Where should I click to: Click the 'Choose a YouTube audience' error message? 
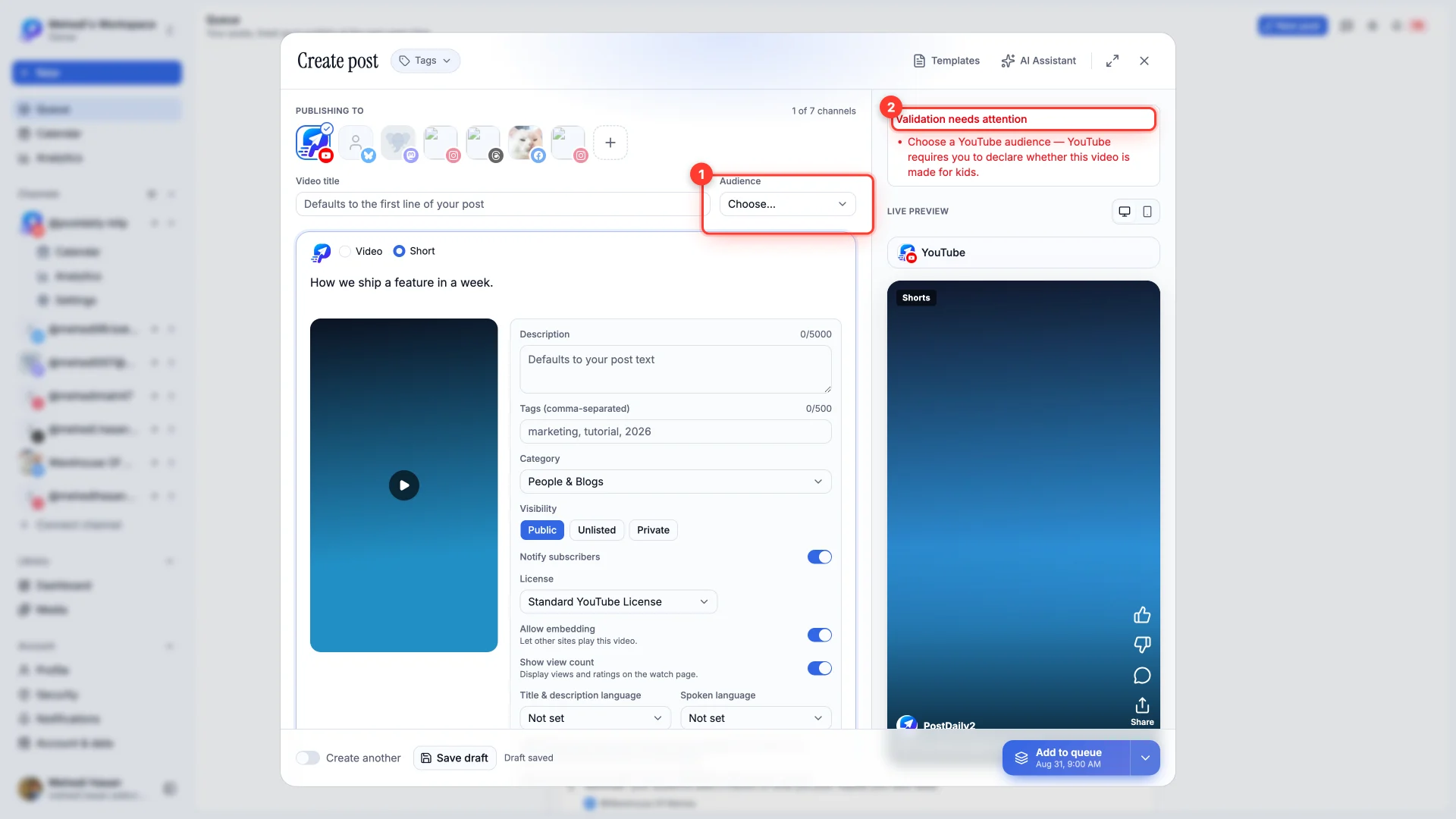1018,157
